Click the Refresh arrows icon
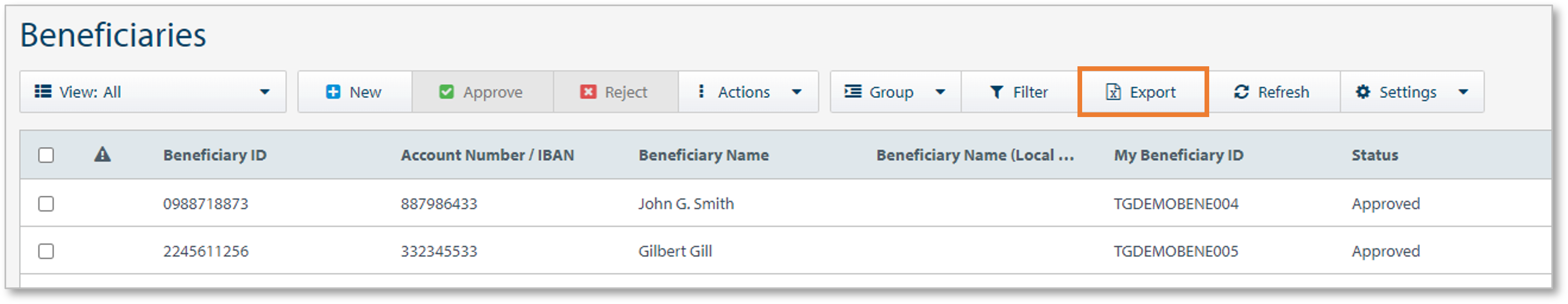 (x=1241, y=92)
